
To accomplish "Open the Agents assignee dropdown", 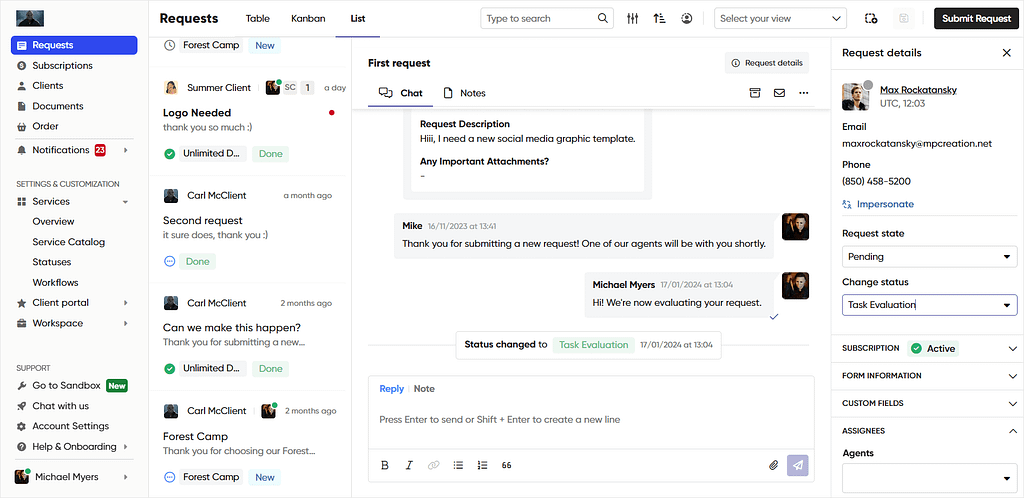I will (929, 478).
